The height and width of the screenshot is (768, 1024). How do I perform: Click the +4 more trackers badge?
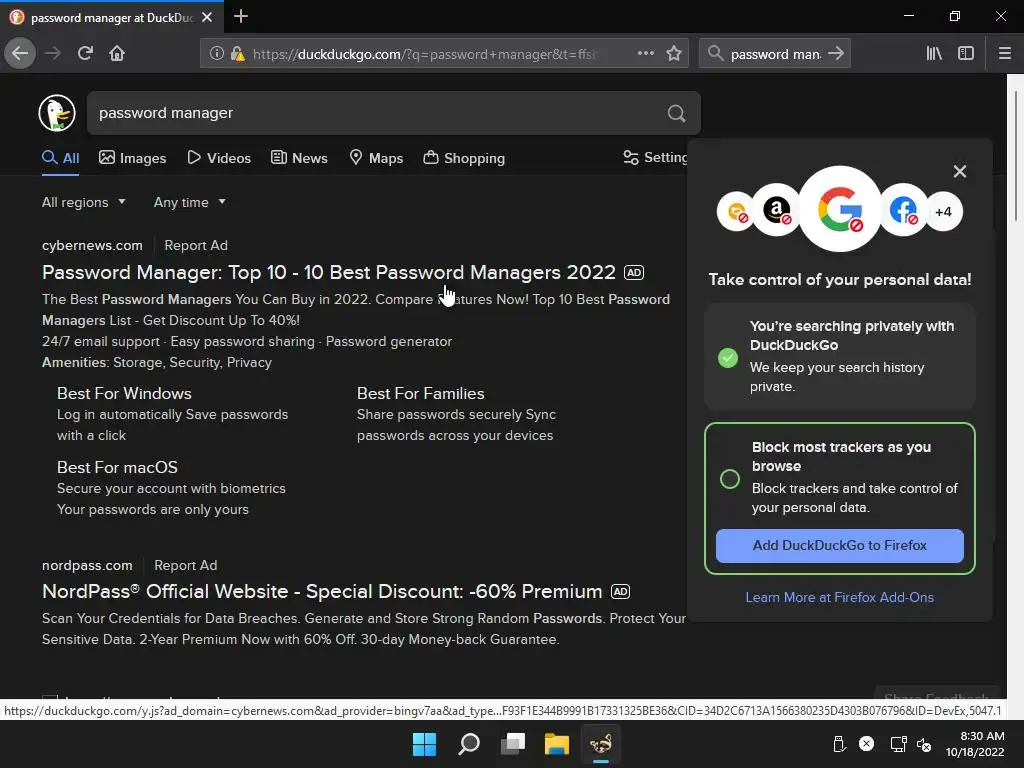click(944, 212)
